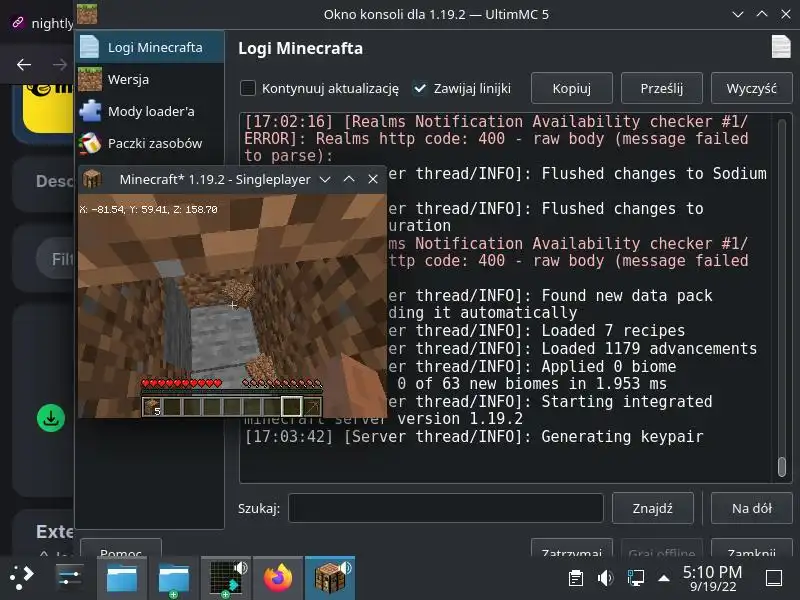Click the UltimMC crafting table taskbar icon
Image resolution: width=800 pixels, height=600 pixels.
click(x=330, y=578)
